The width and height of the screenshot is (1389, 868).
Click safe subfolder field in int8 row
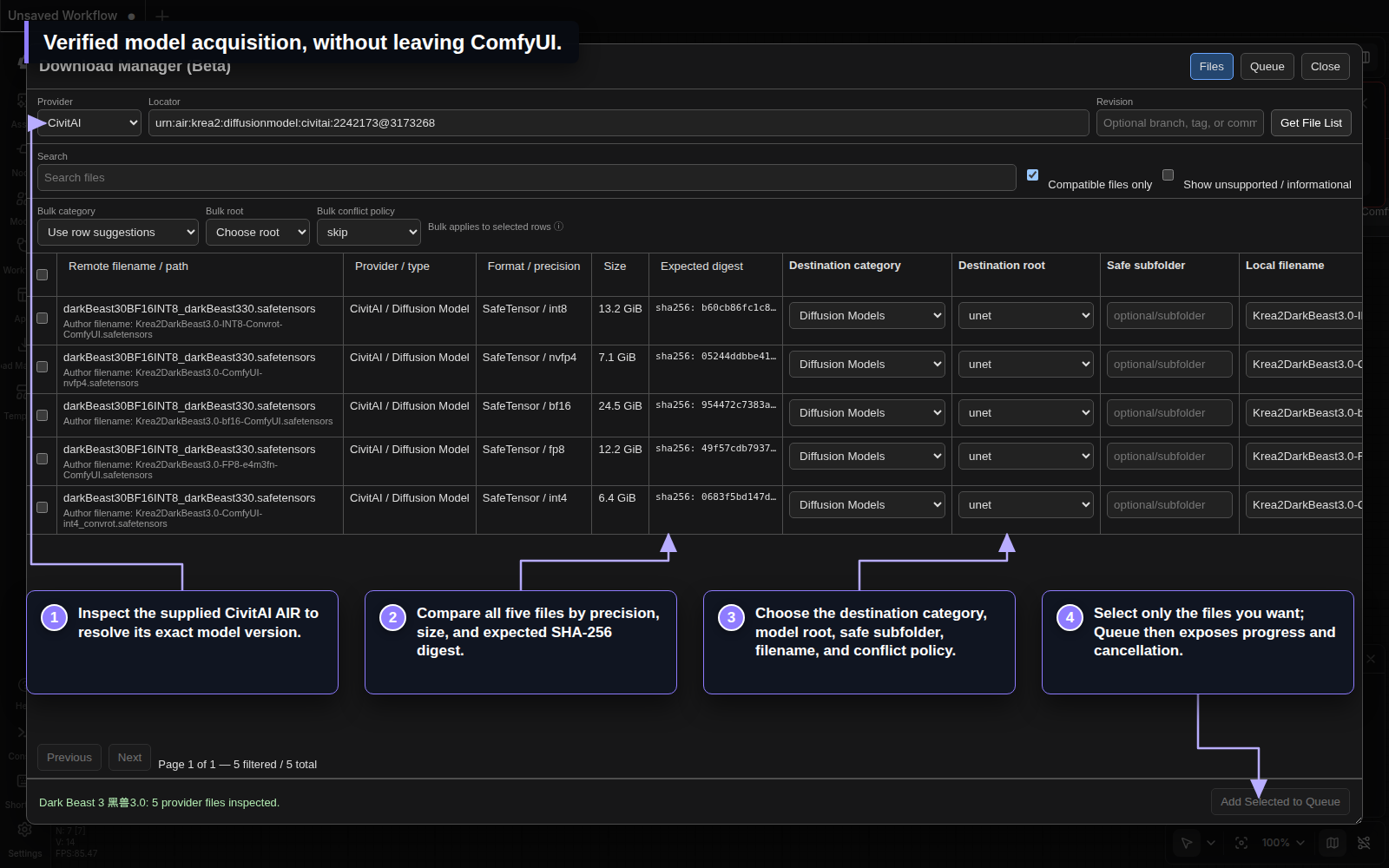[1169, 316]
